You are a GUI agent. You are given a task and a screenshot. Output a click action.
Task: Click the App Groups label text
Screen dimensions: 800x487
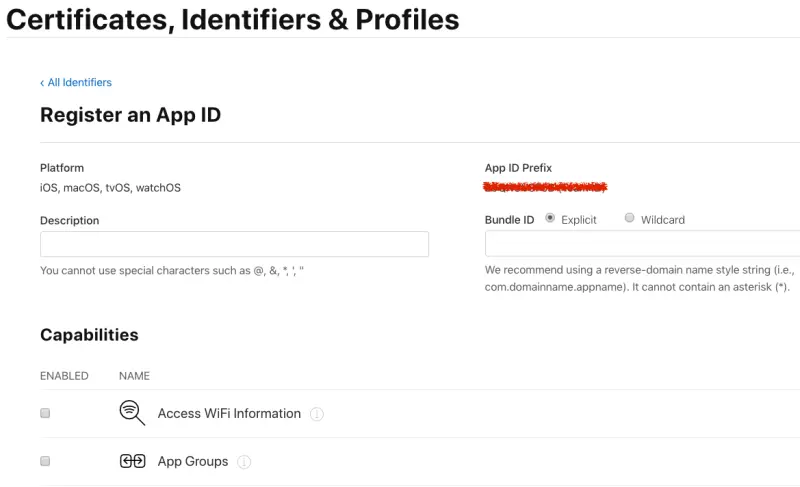click(193, 461)
